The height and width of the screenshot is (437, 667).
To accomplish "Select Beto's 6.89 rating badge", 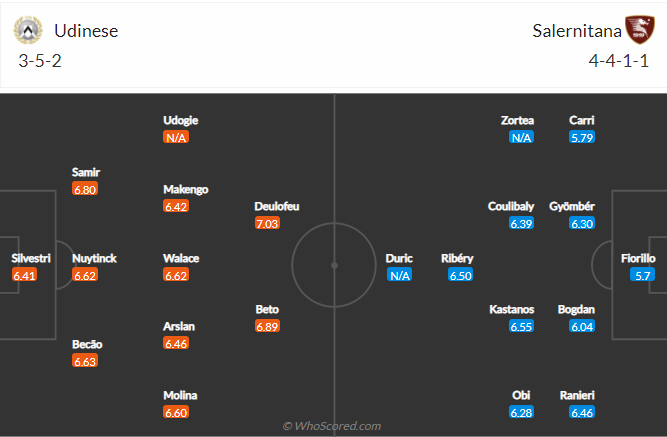I will [267, 326].
